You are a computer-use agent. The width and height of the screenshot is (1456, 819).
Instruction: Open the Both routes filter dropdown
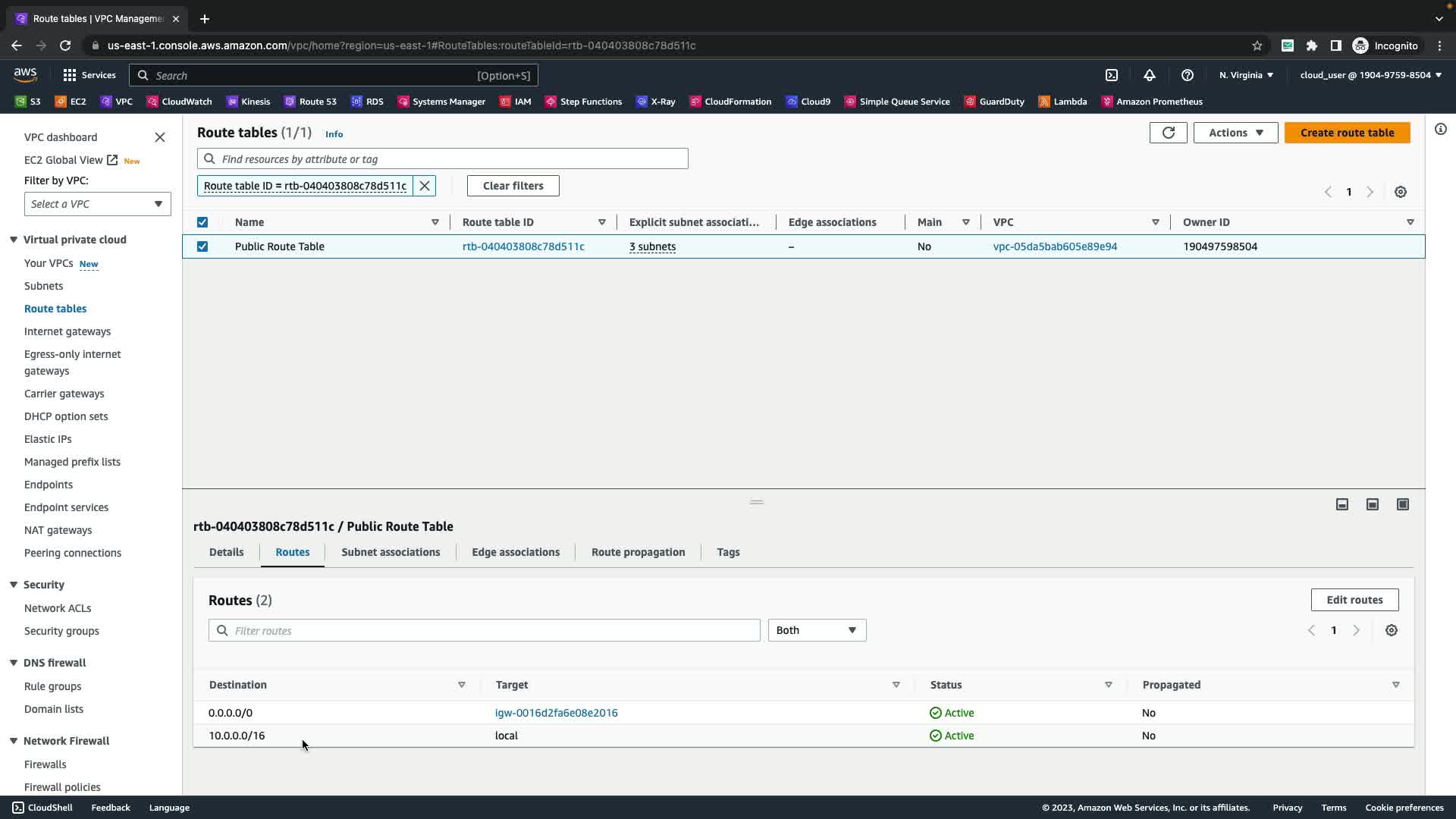click(816, 630)
